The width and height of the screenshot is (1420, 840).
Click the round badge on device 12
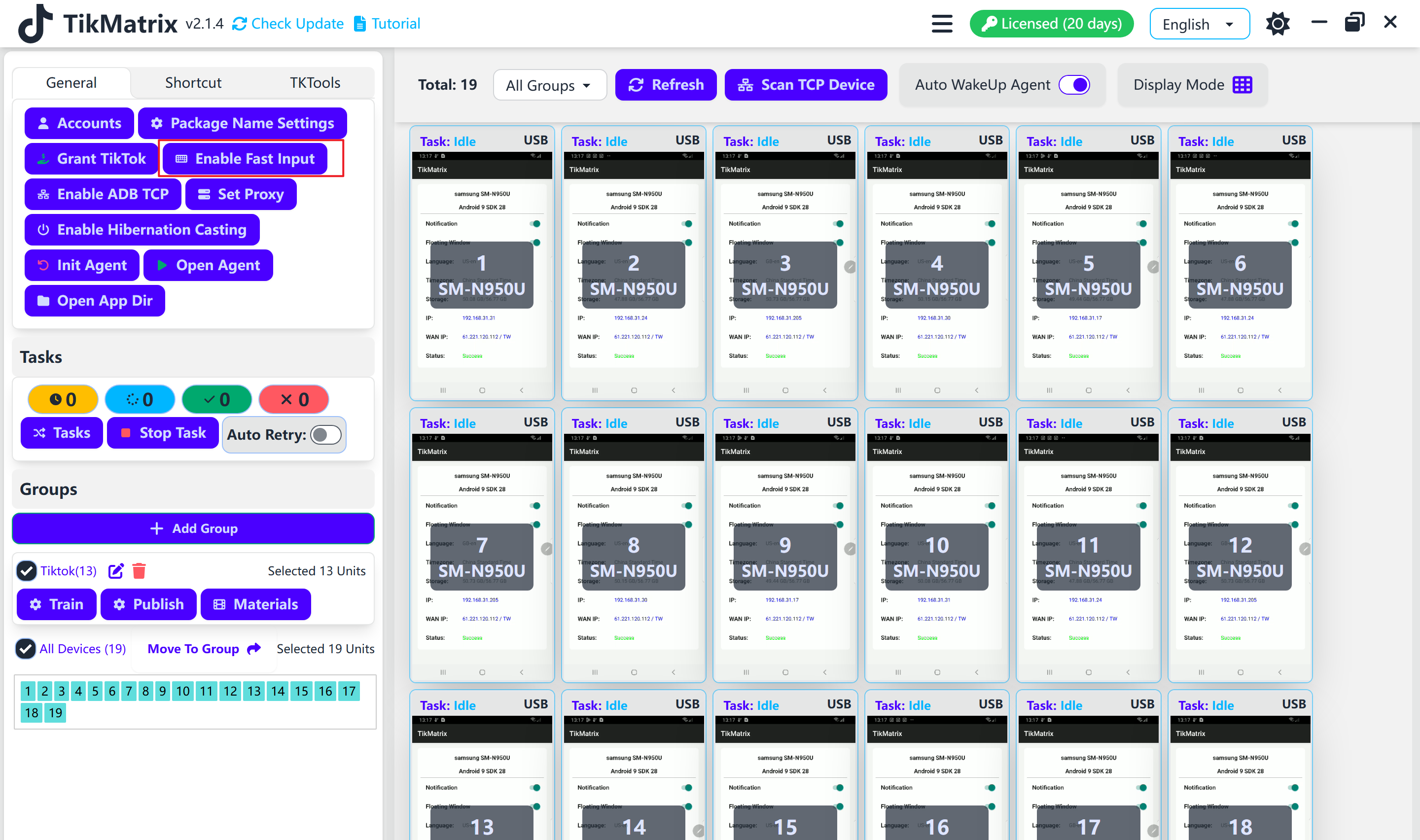tap(1305, 549)
